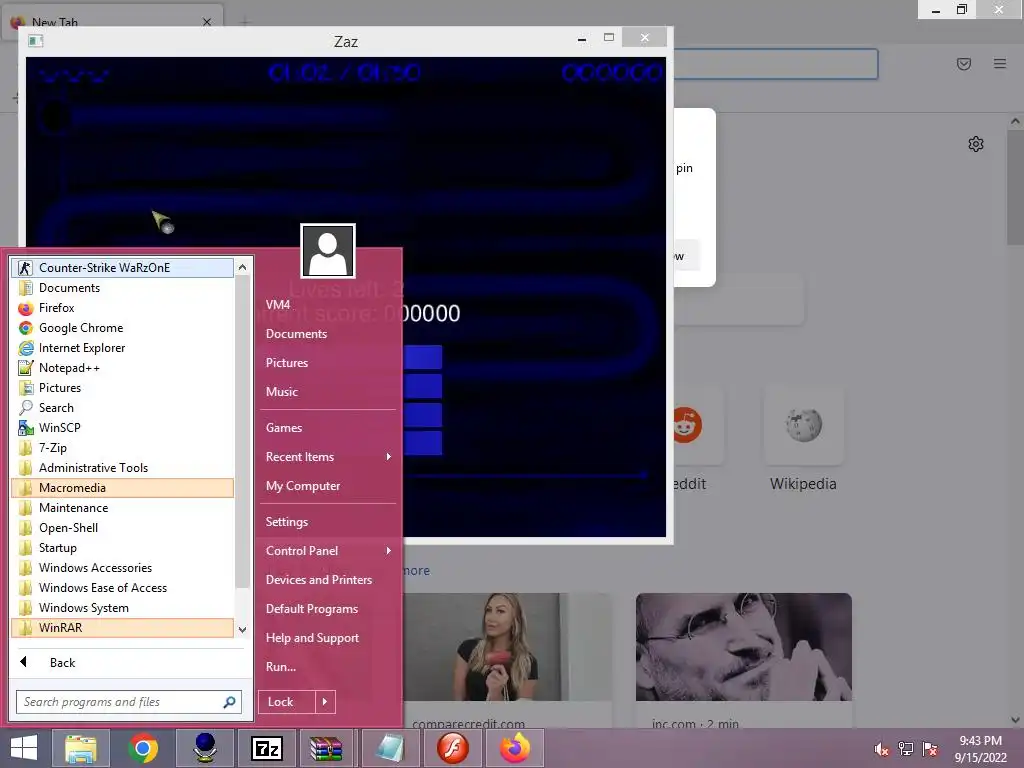Expand the Windows Ease of Access folder
This screenshot has height=768, width=1024.
pyautogui.click(x=122, y=588)
